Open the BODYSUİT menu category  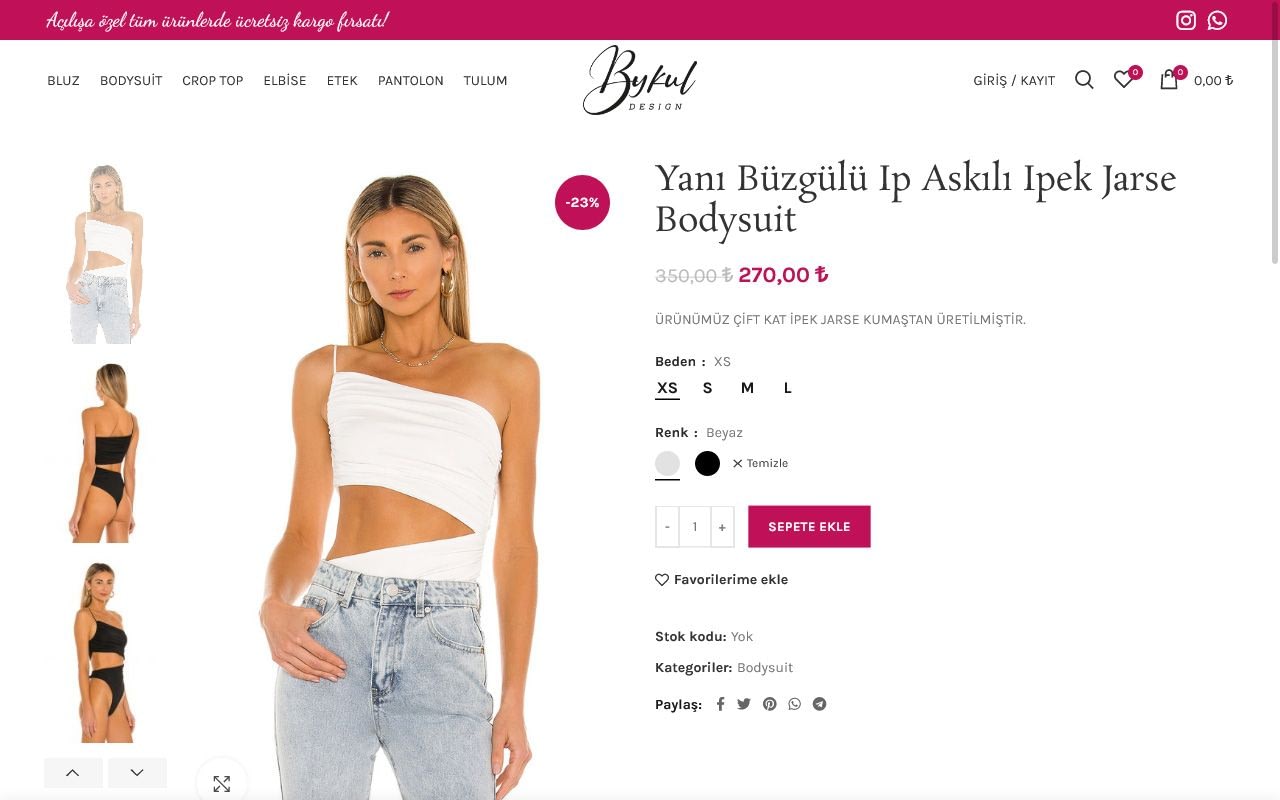(x=131, y=80)
